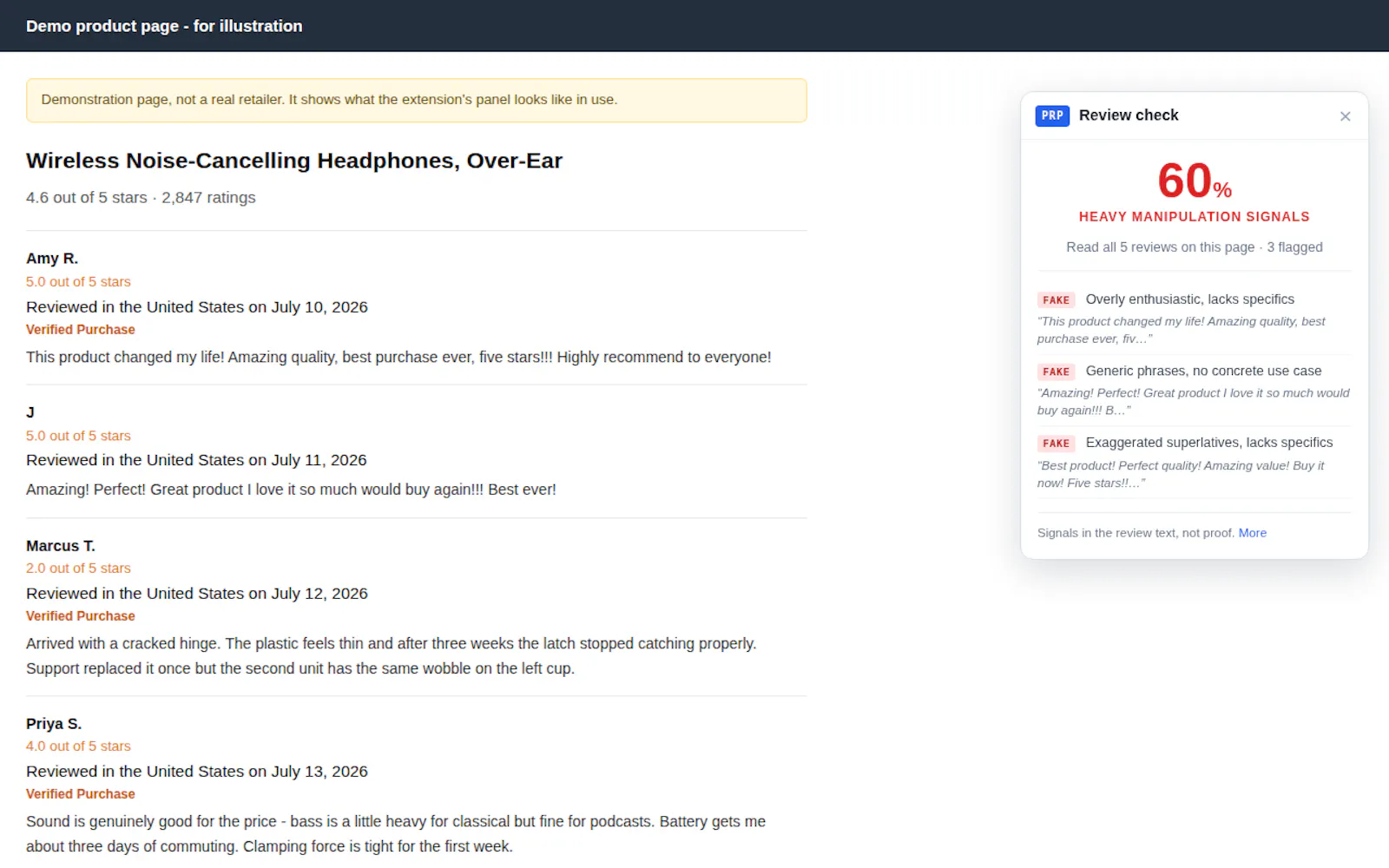This screenshot has height=868, width=1389.
Task: Click Verified Purchase under Priya S.'s review
Action: point(81,794)
